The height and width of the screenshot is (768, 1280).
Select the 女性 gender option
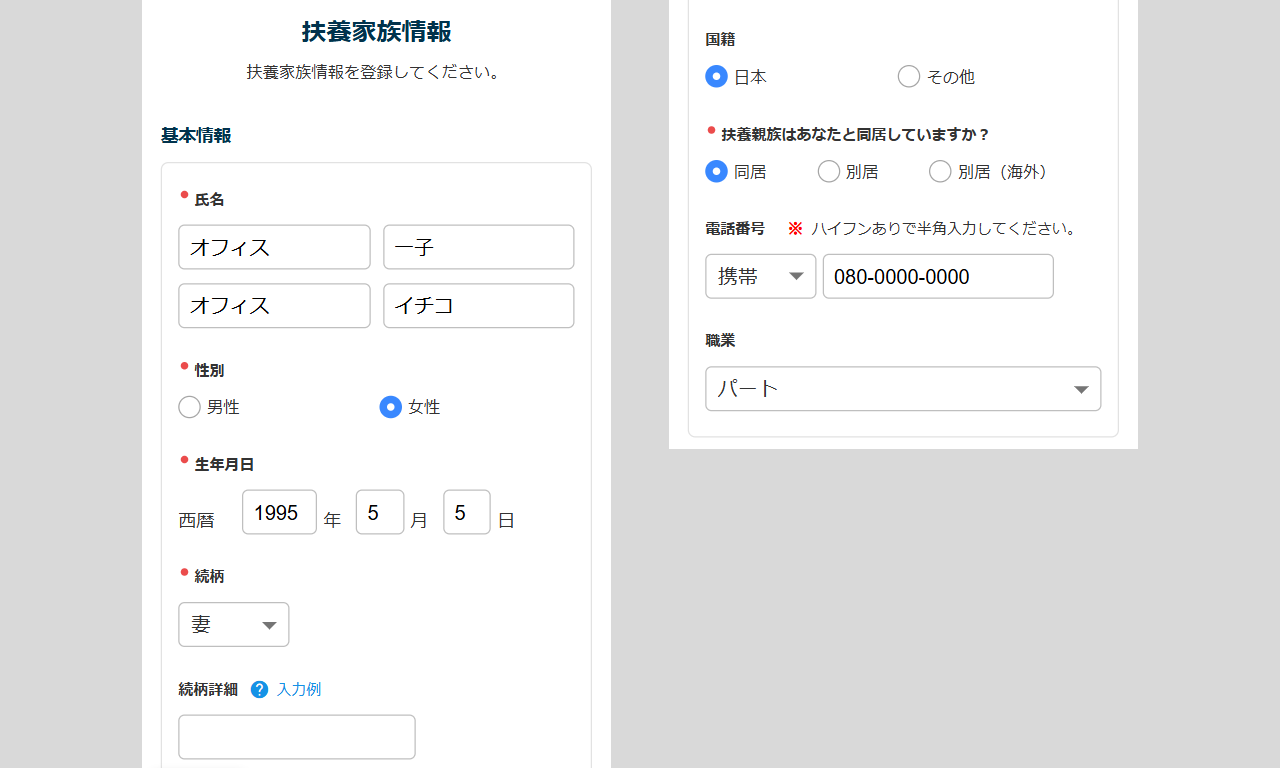[391, 407]
